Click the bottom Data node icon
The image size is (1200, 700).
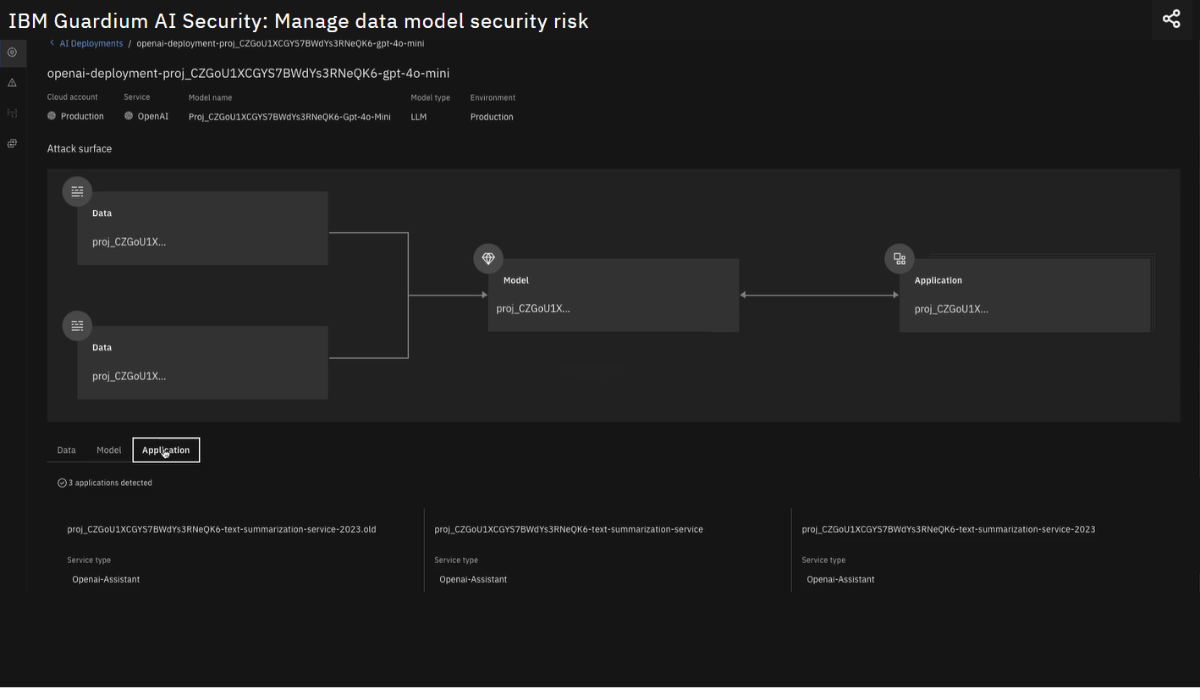[x=77, y=325]
